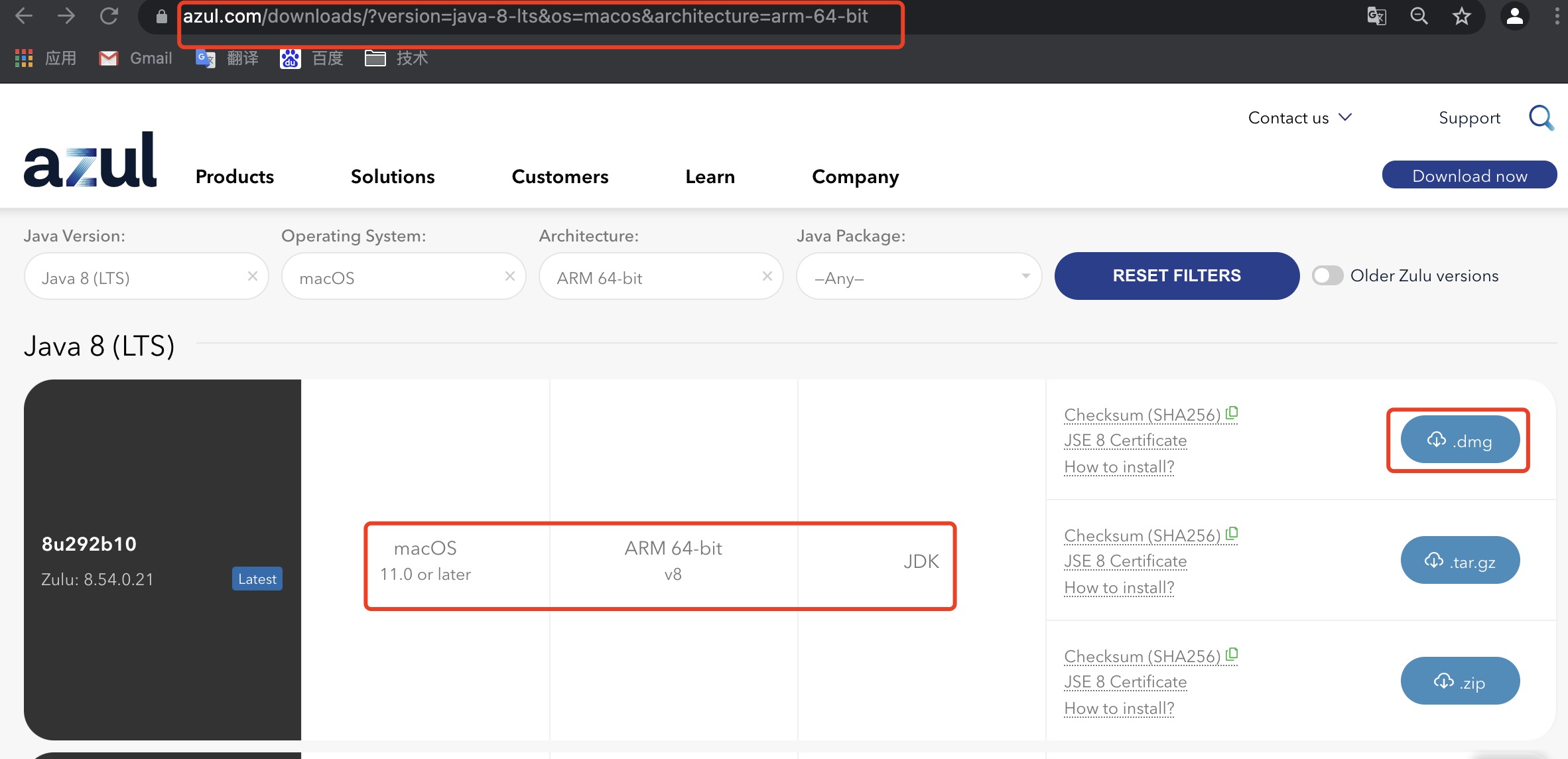Copy checksum icon in .tar.gz row
Viewport: 1568px width, 759px height.
(1232, 534)
